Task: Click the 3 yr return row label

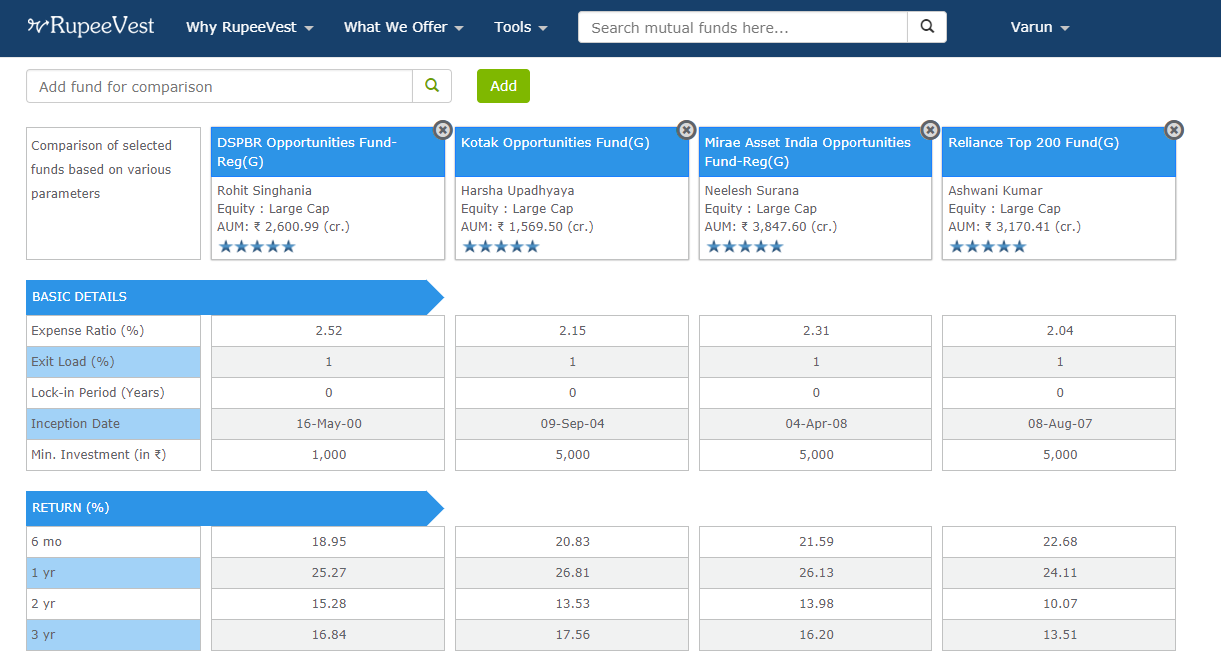Action: click(113, 634)
